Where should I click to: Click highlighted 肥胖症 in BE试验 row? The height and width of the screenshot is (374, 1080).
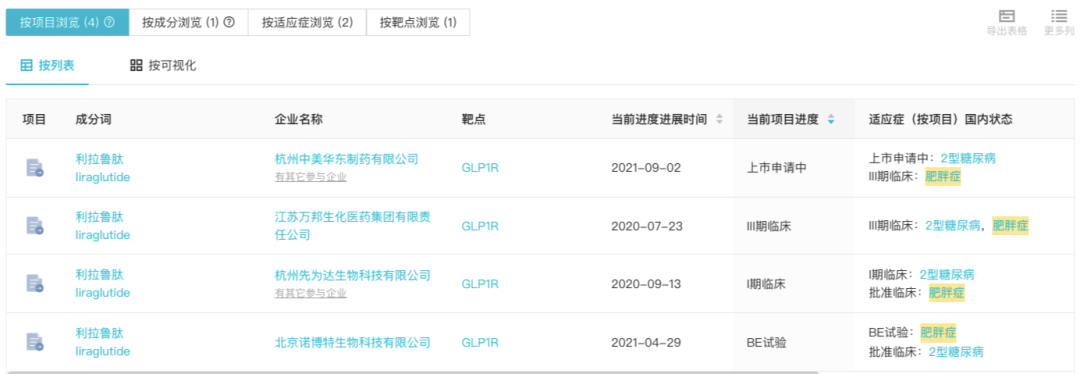pos(938,333)
